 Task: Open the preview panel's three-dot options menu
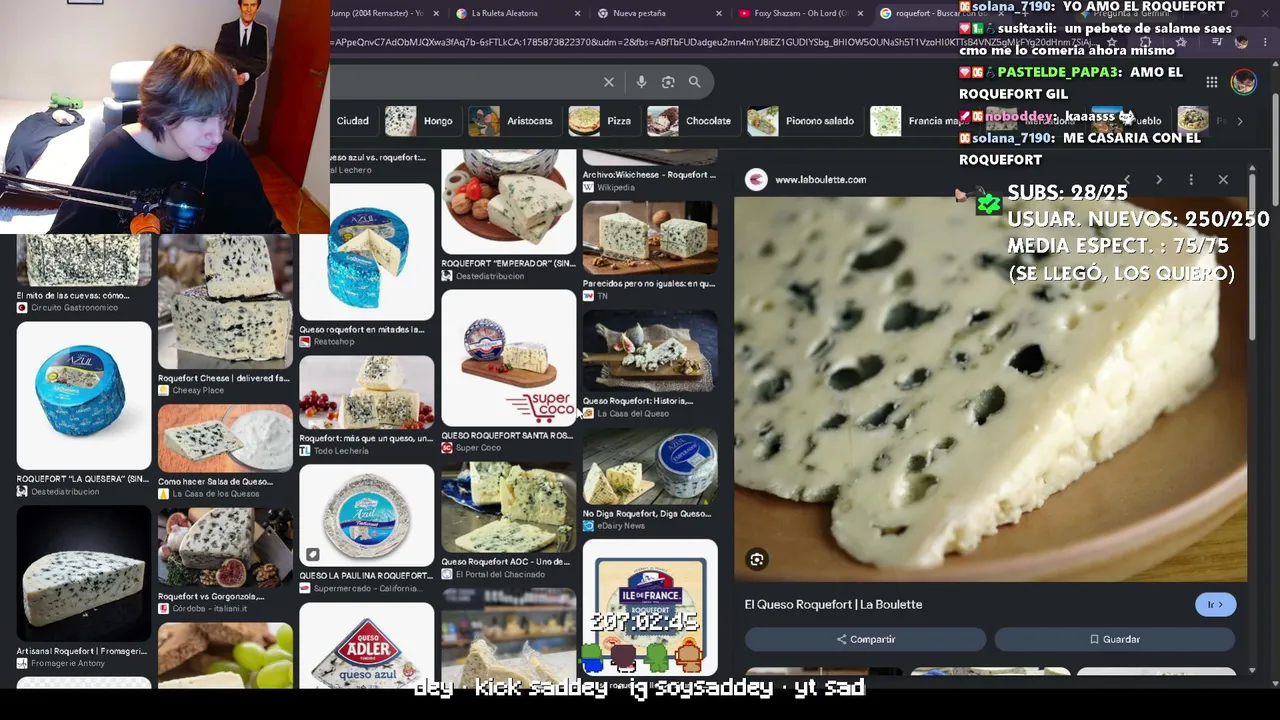pos(1191,180)
